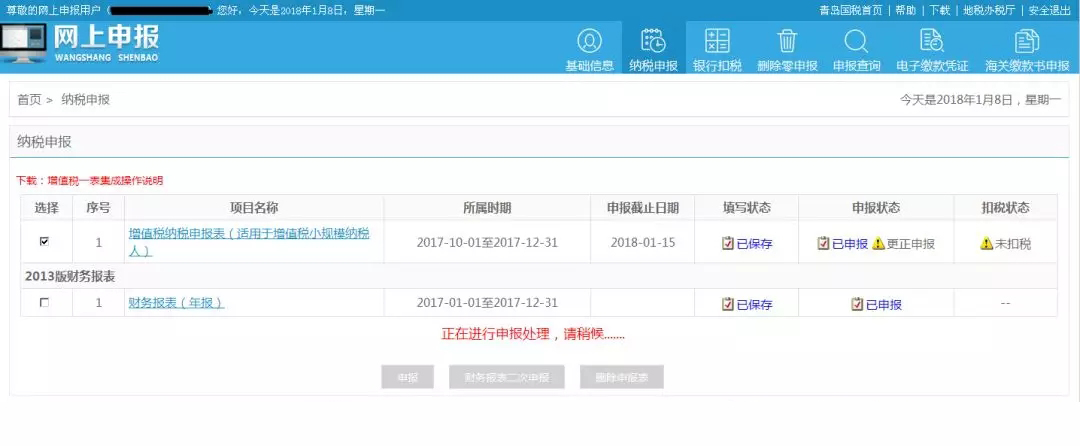Click 所属时期 column header
1080x446 pixels.
pos(487,208)
